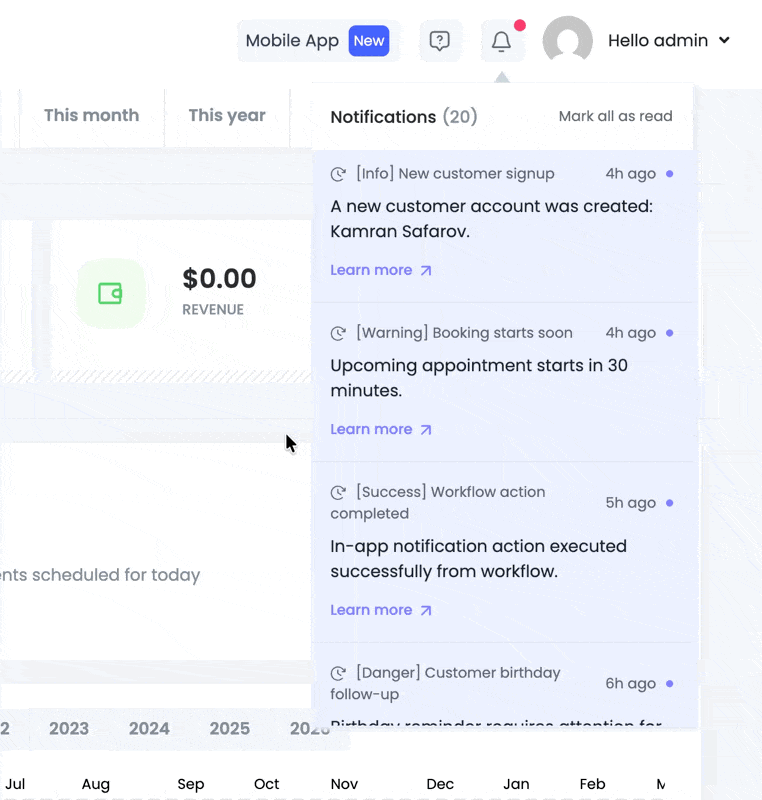Click clock icon beside Booking starts soon

click(x=339, y=333)
